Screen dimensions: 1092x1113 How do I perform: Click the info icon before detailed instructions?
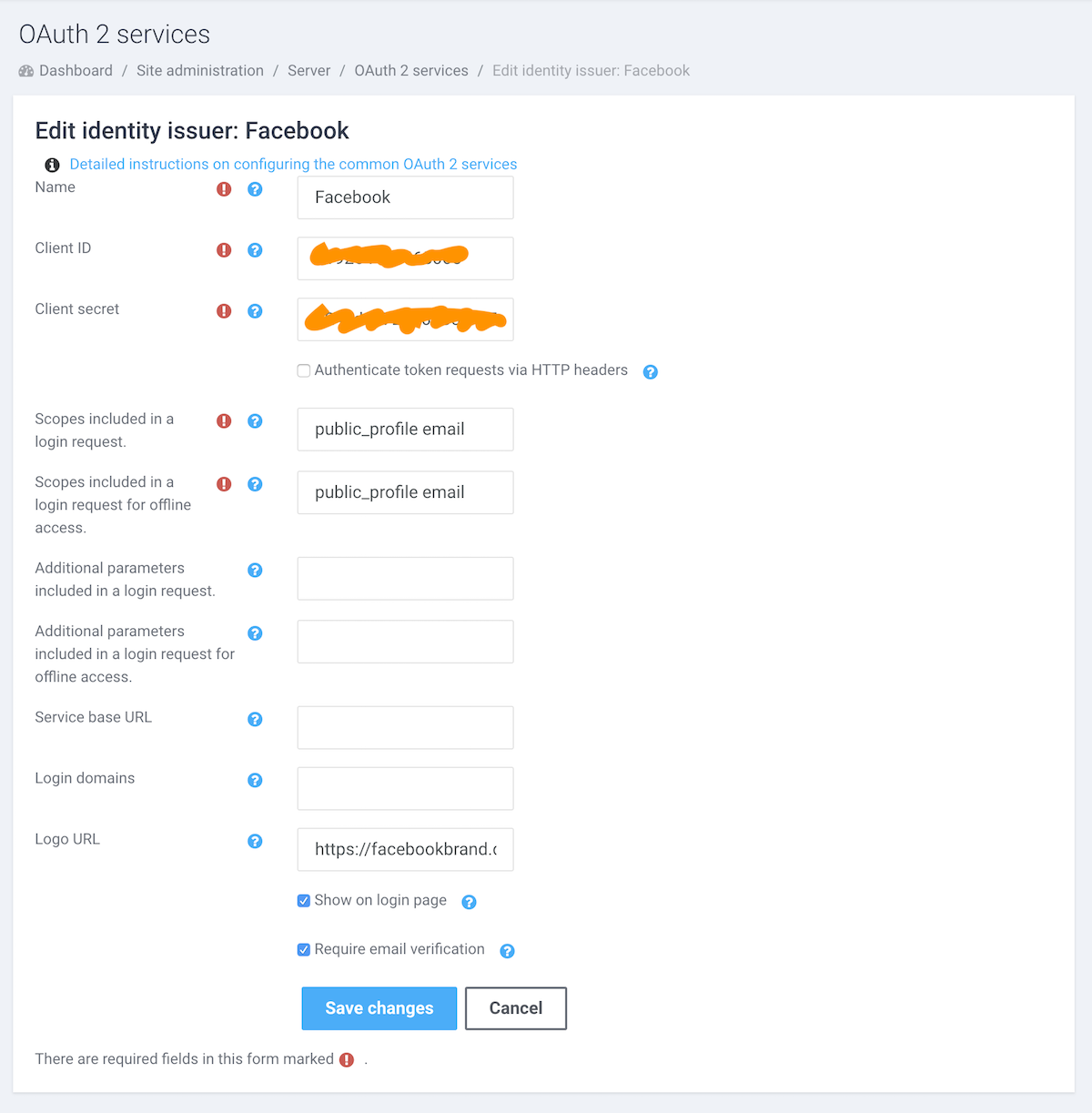pos(52,165)
